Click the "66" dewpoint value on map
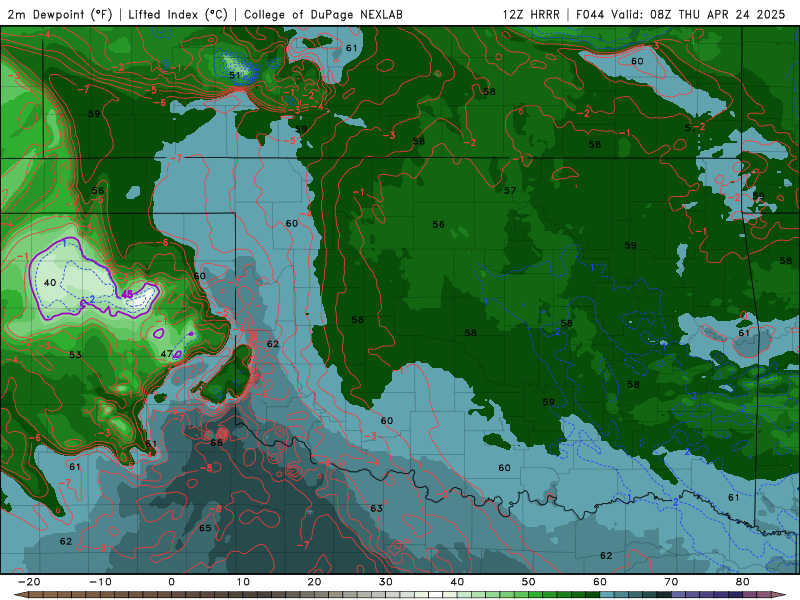This screenshot has width=800, height=600. tap(216, 442)
